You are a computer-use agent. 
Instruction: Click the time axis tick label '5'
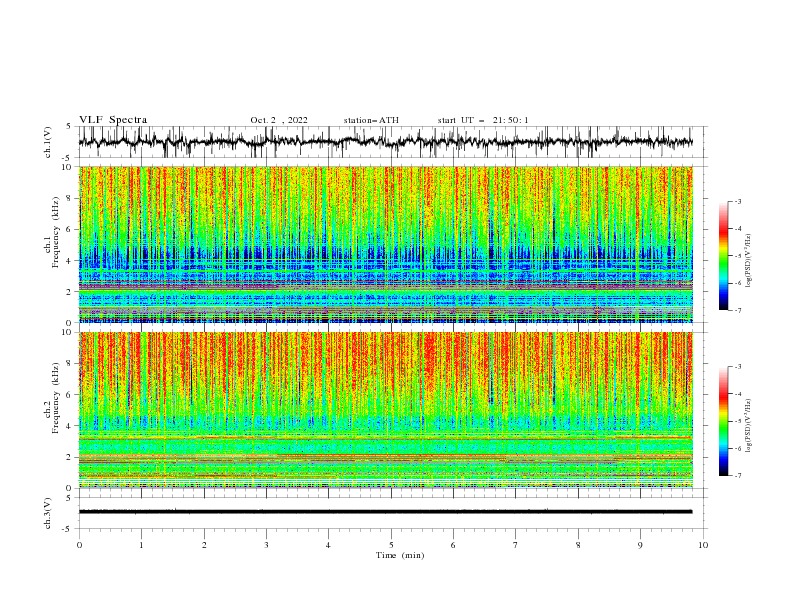pyautogui.click(x=391, y=545)
